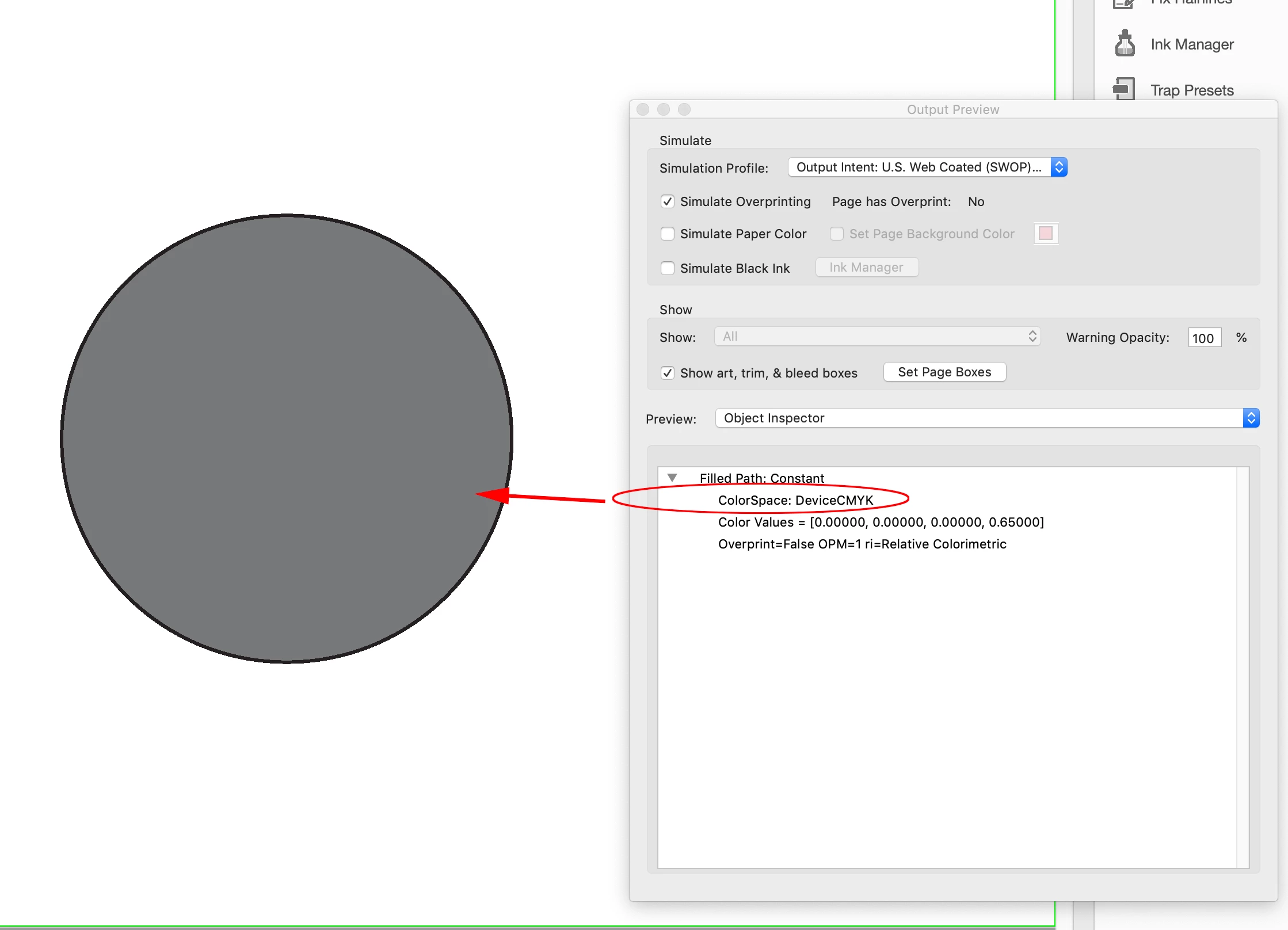The height and width of the screenshot is (930, 1288).
Task: Open the Simulation Profile dropdown
Action: [x=927, y=167]
